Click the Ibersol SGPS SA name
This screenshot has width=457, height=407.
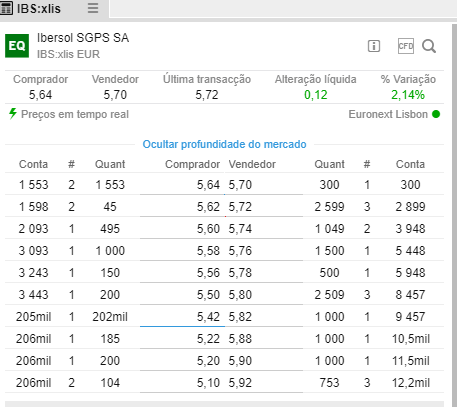tap(83, 38)
